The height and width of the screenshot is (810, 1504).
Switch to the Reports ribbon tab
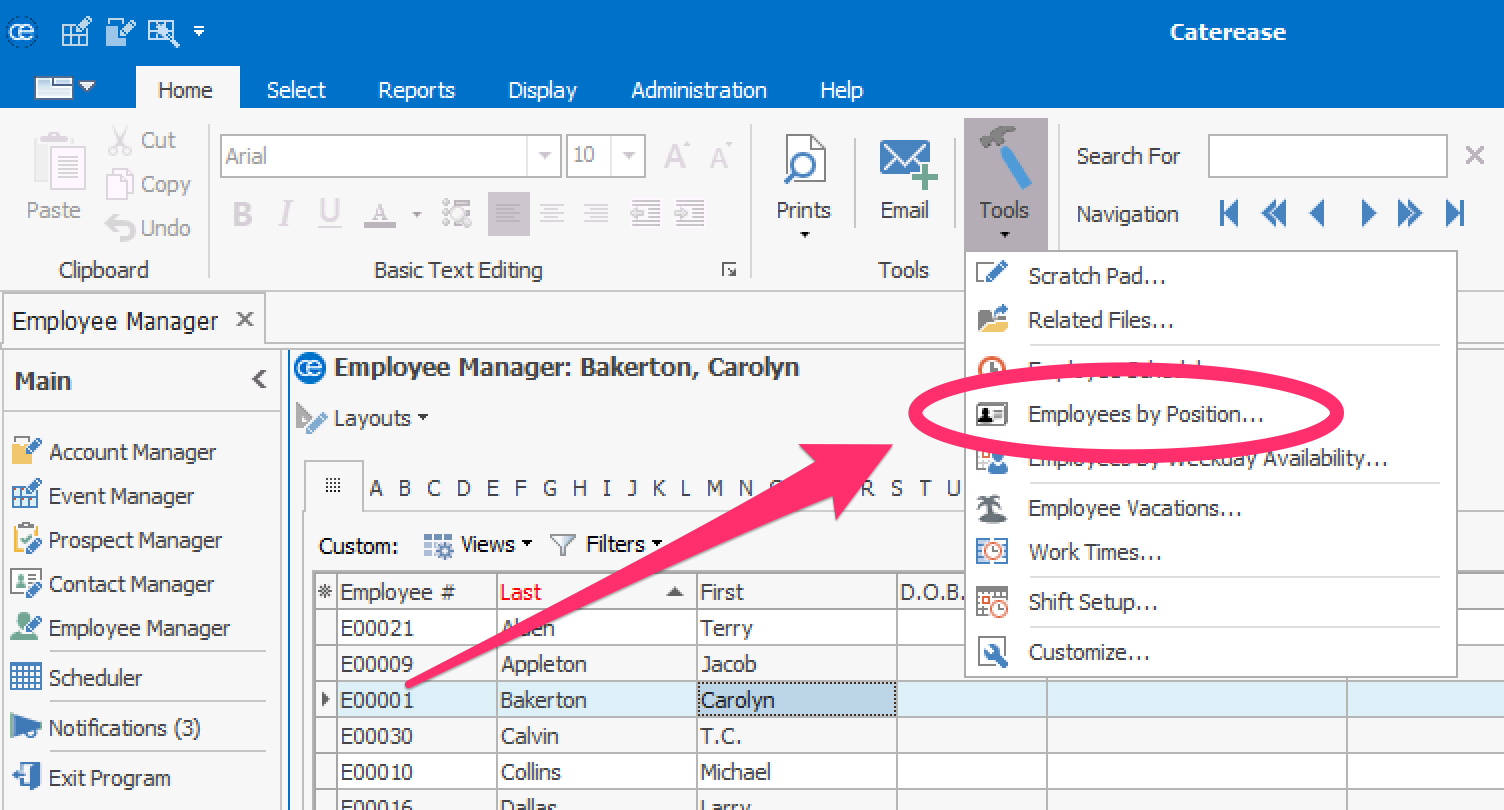pyautogui.click(x=416, y=90)
